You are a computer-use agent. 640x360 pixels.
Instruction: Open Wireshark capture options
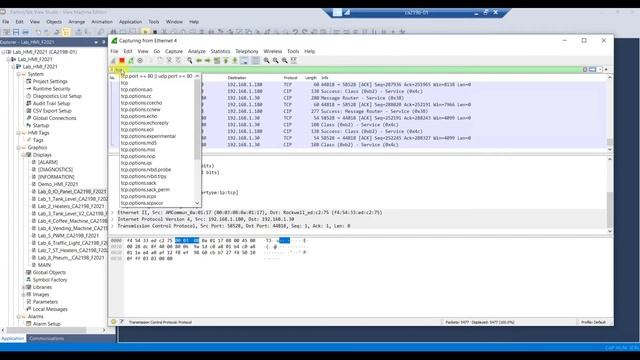point(140,60)
